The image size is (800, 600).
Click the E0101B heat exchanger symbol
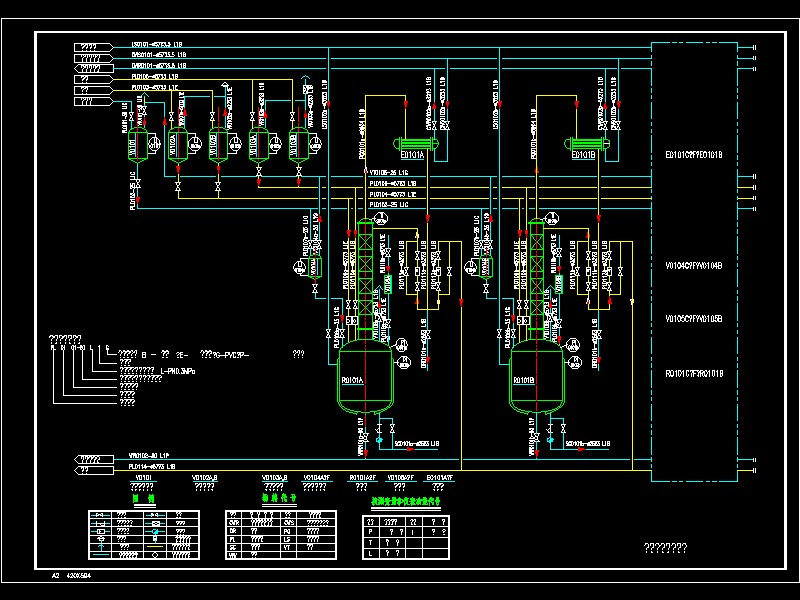[587, 144]
